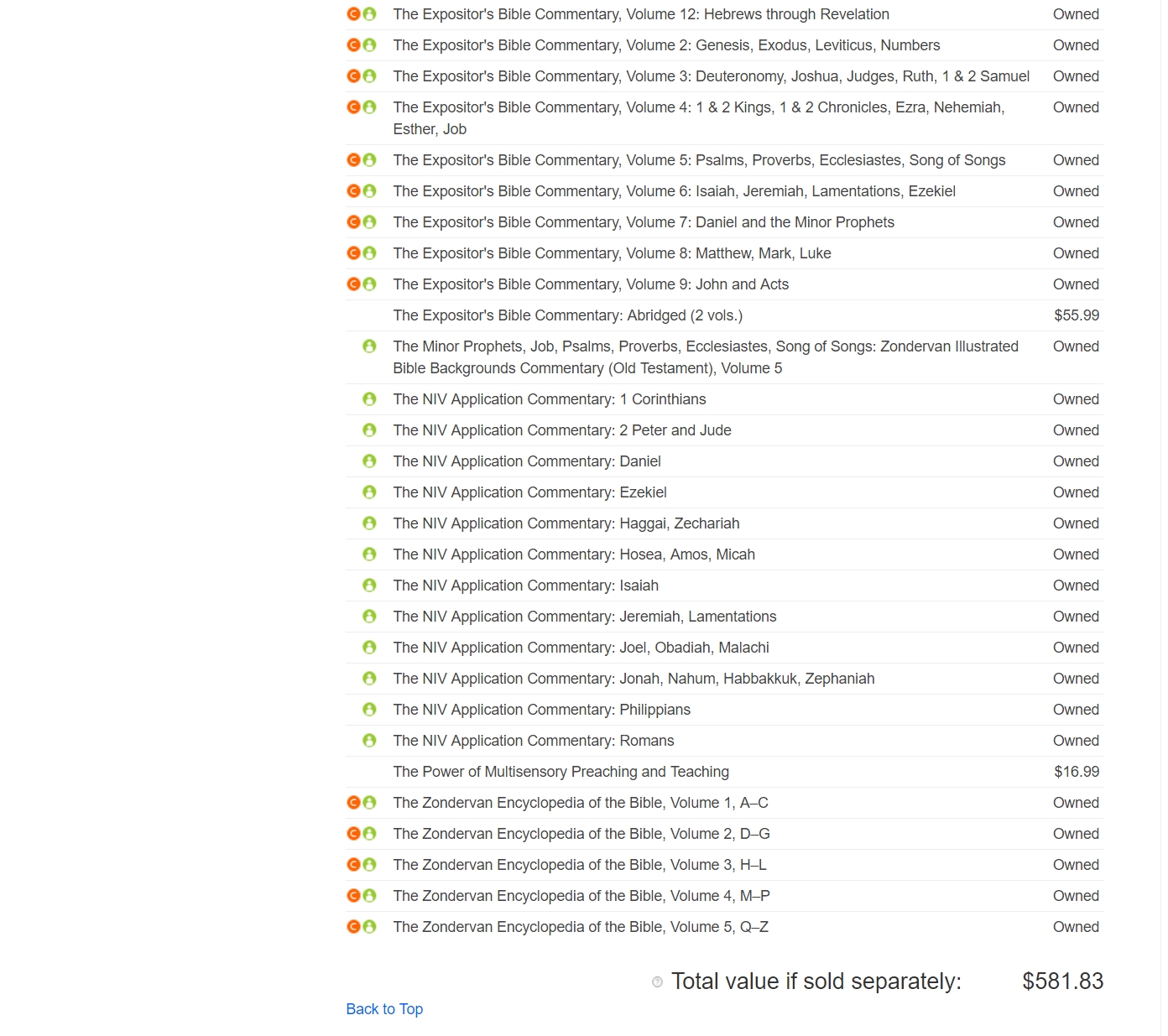Image resolution: width=1168 pixels, height=1036 pixels.
Task: Click the orange icon beside Expositor's Volume 6
Action: tap(353, 191)
